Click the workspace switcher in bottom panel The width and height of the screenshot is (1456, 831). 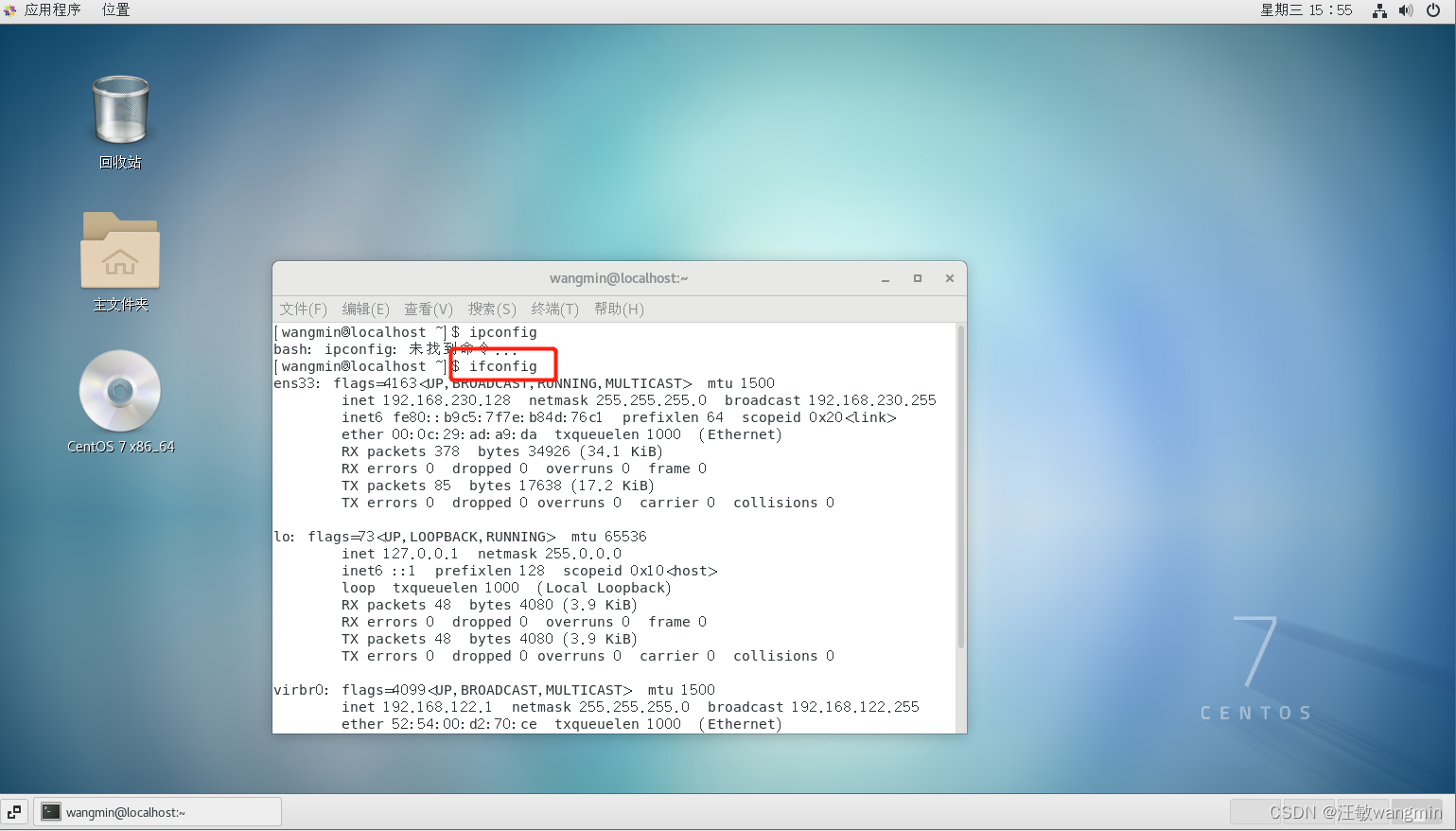tap(1336, 812)
